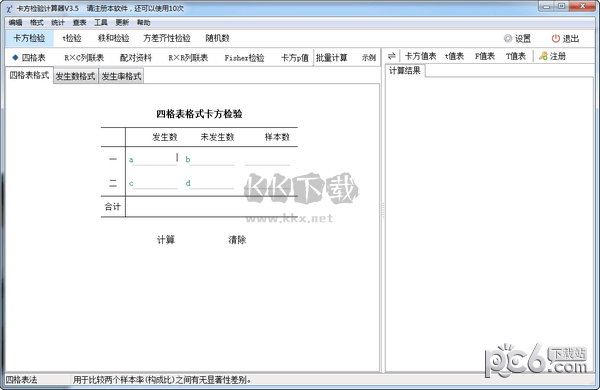Screen dimensions: 600x390
Task: Open the 工具 menu
Action: 101,23
